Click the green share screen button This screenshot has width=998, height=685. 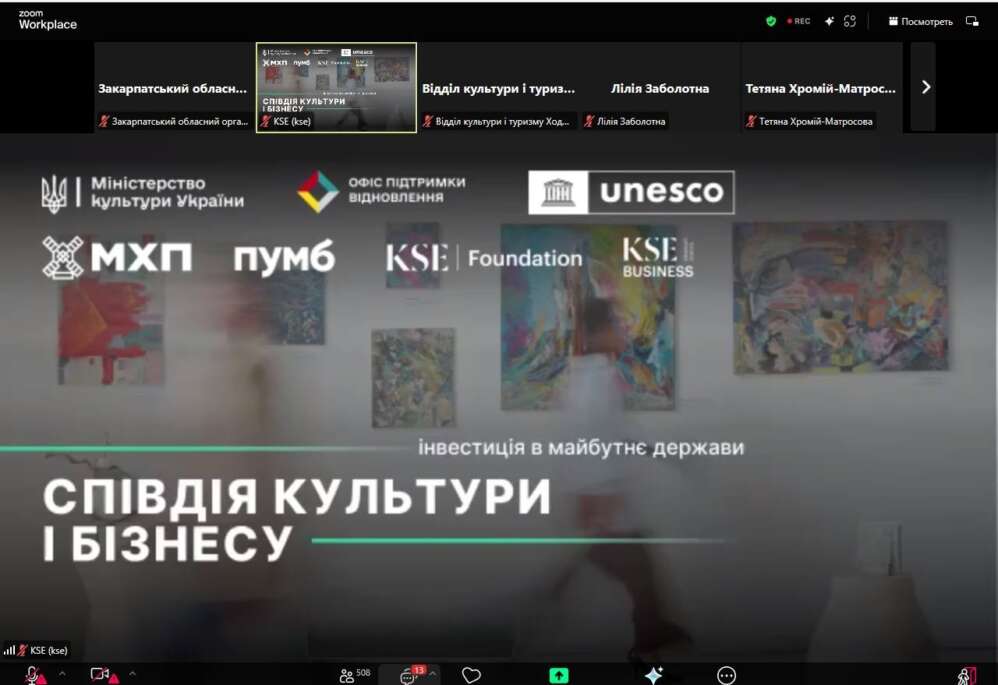559,675
